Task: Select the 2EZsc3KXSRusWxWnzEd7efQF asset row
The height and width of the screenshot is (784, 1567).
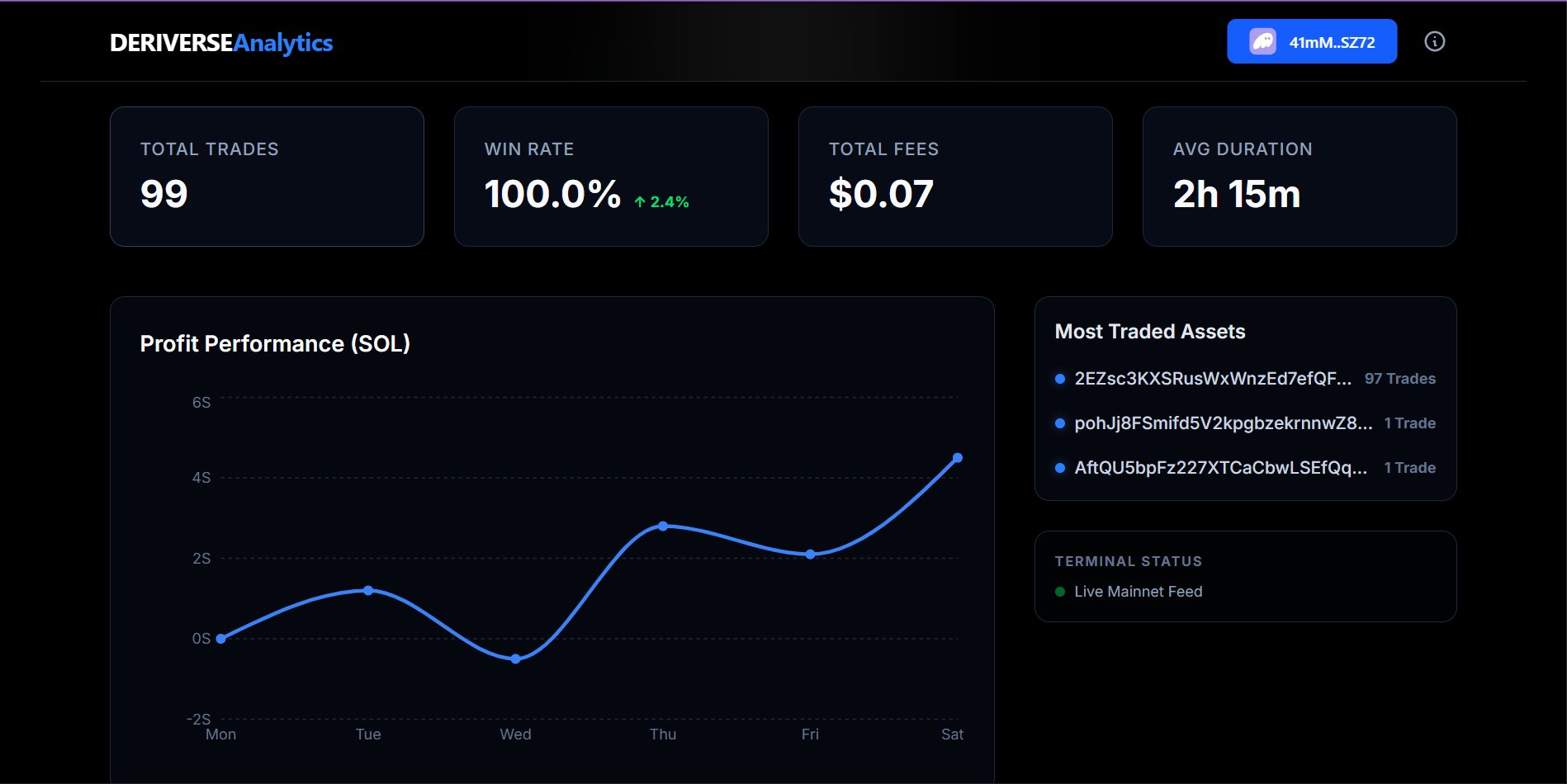Action: [x=1212, y=379]
